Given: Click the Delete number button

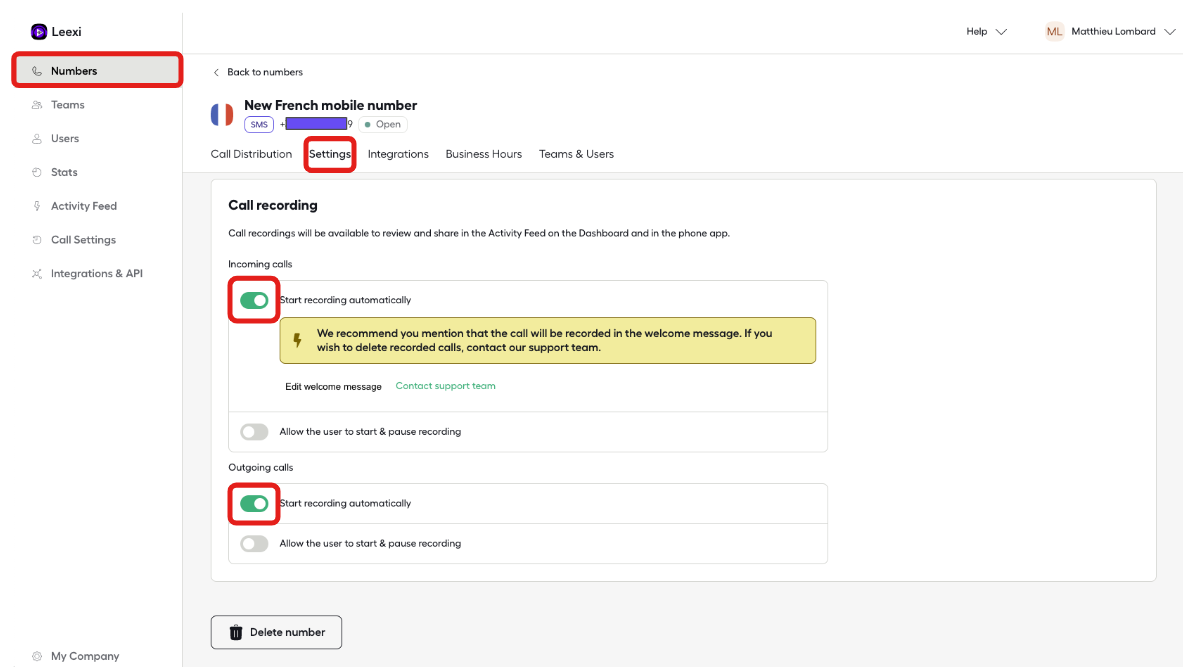Looking at the screenshot, I should [276, 632].
